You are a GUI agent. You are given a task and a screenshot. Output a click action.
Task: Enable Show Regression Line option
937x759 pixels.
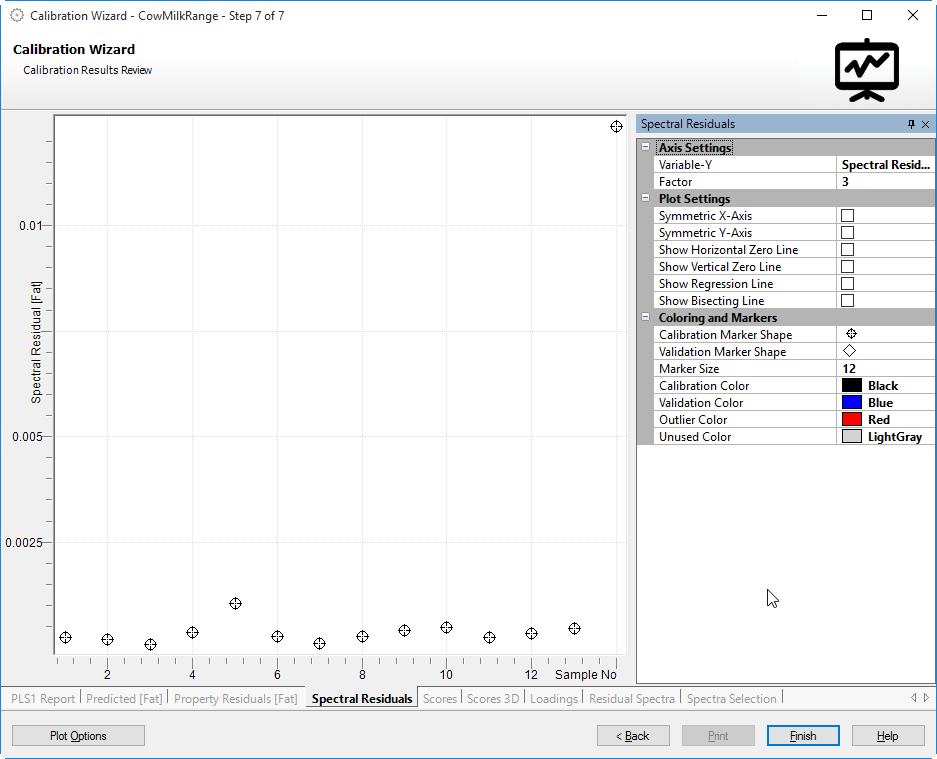coord(847,284)
